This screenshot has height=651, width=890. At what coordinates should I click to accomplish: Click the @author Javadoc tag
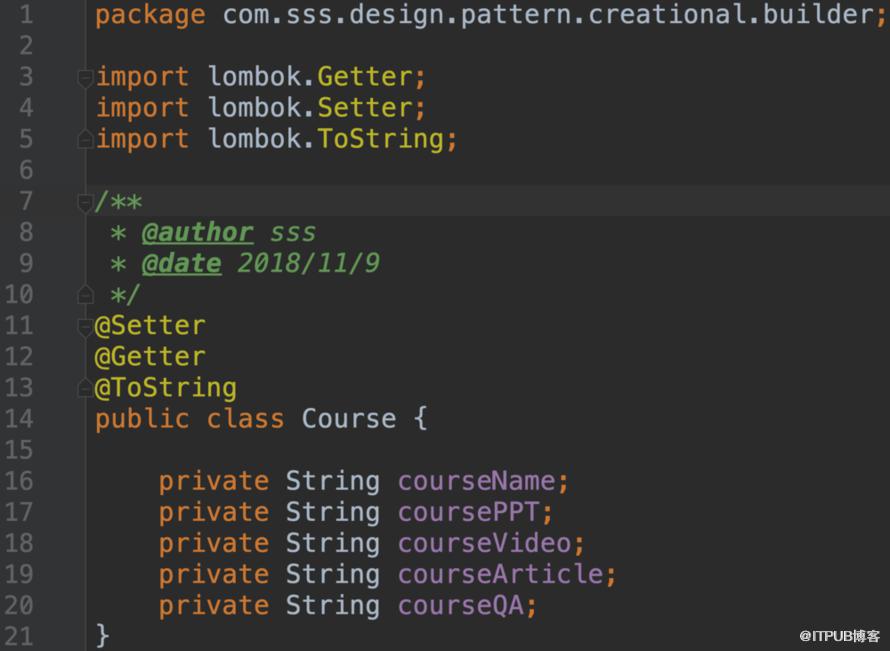(x=198, y=233)
